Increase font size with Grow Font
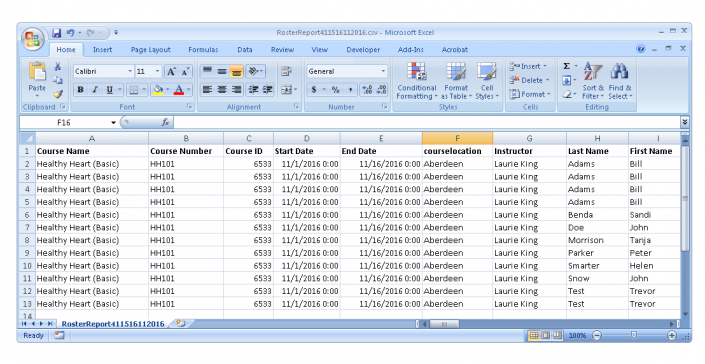 point(171,71)
